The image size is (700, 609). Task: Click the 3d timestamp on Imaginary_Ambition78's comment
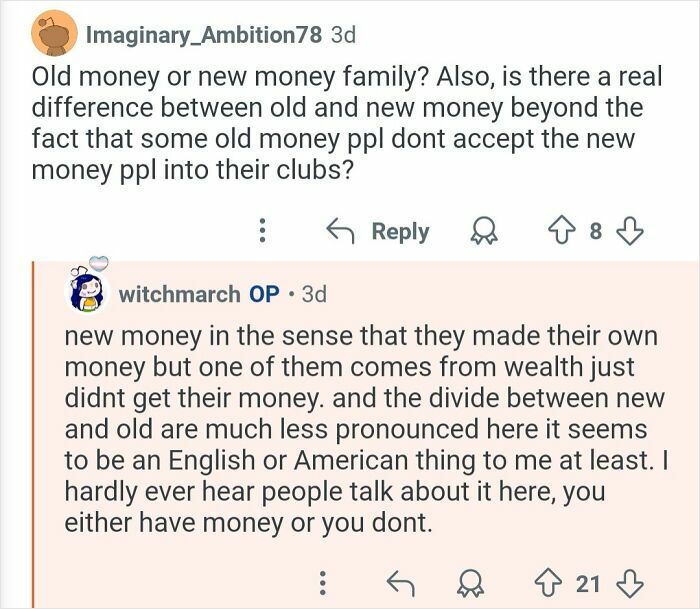coord(343,35)
